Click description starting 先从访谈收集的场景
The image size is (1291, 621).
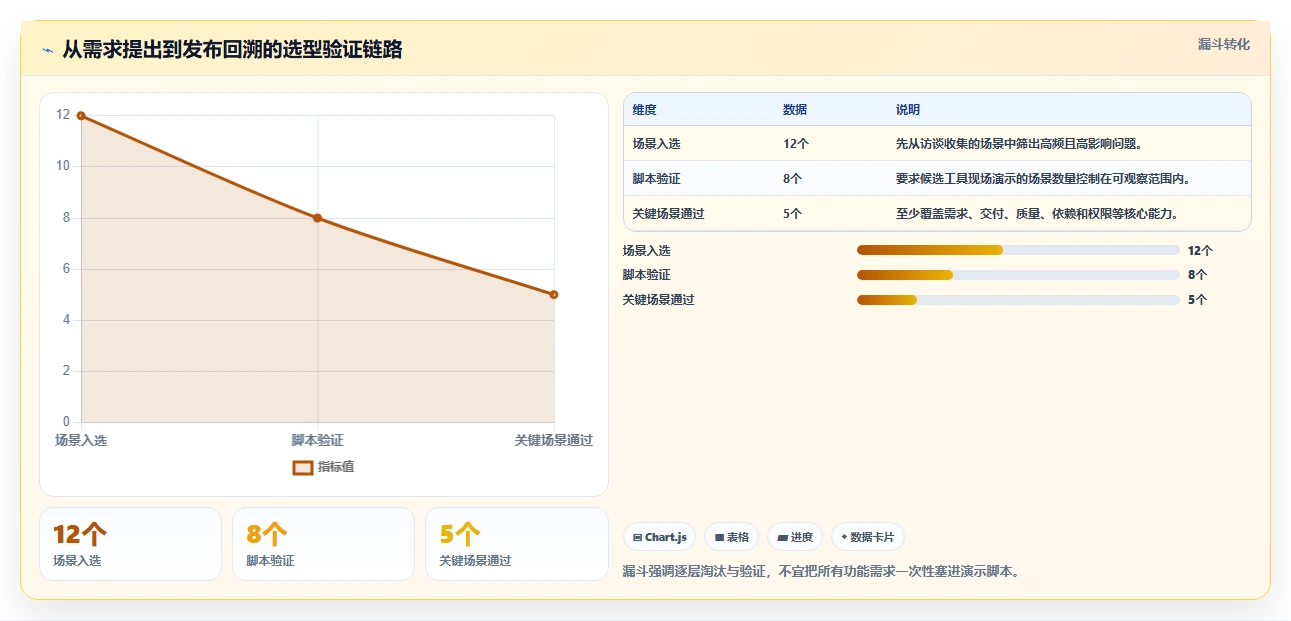[1019, 144]
